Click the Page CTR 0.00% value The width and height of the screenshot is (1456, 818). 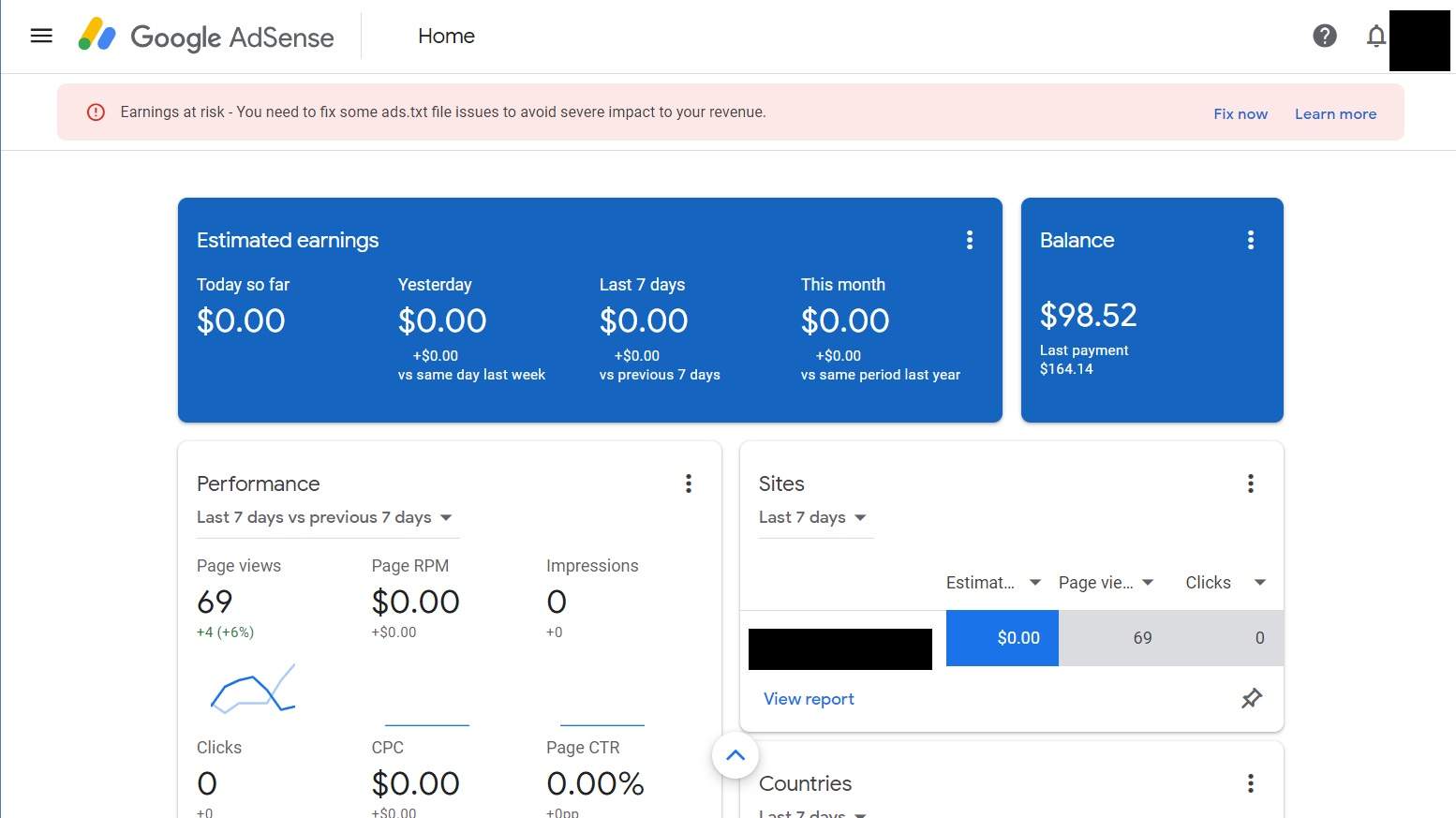pos(595,783)
